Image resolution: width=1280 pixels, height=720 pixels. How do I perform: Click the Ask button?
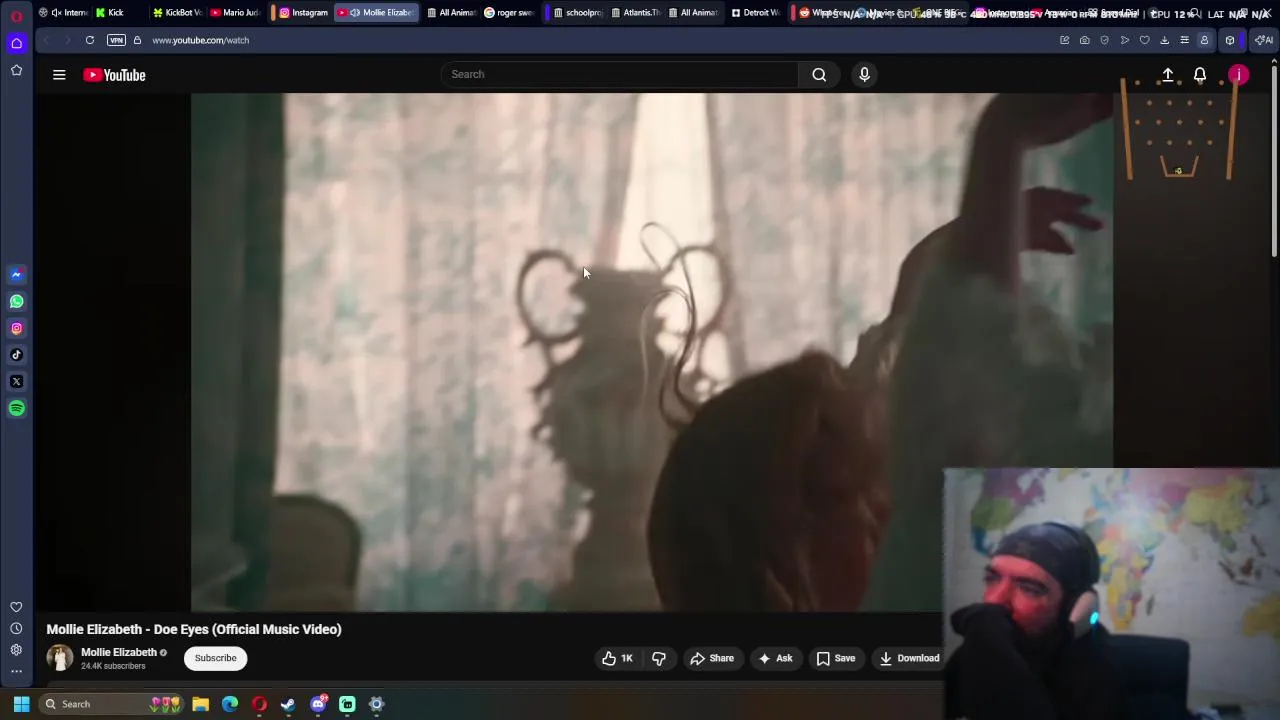coord(775,658)
